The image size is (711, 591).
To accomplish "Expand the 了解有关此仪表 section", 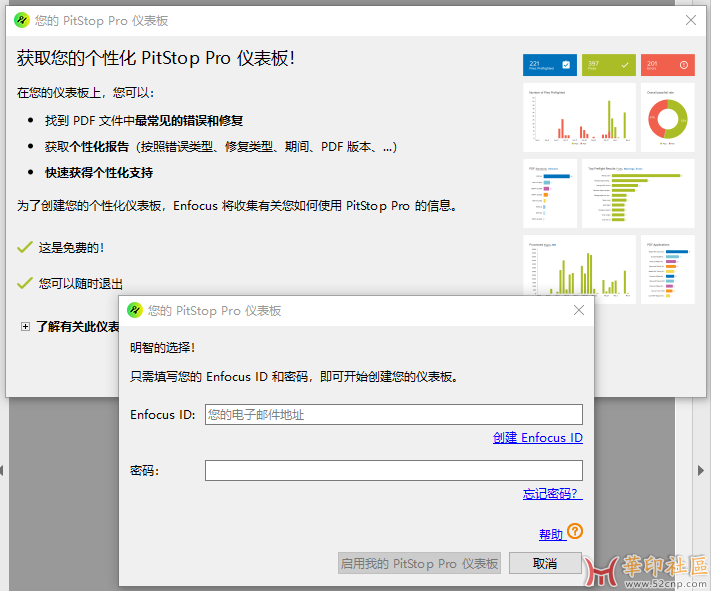I will point(25,327).
